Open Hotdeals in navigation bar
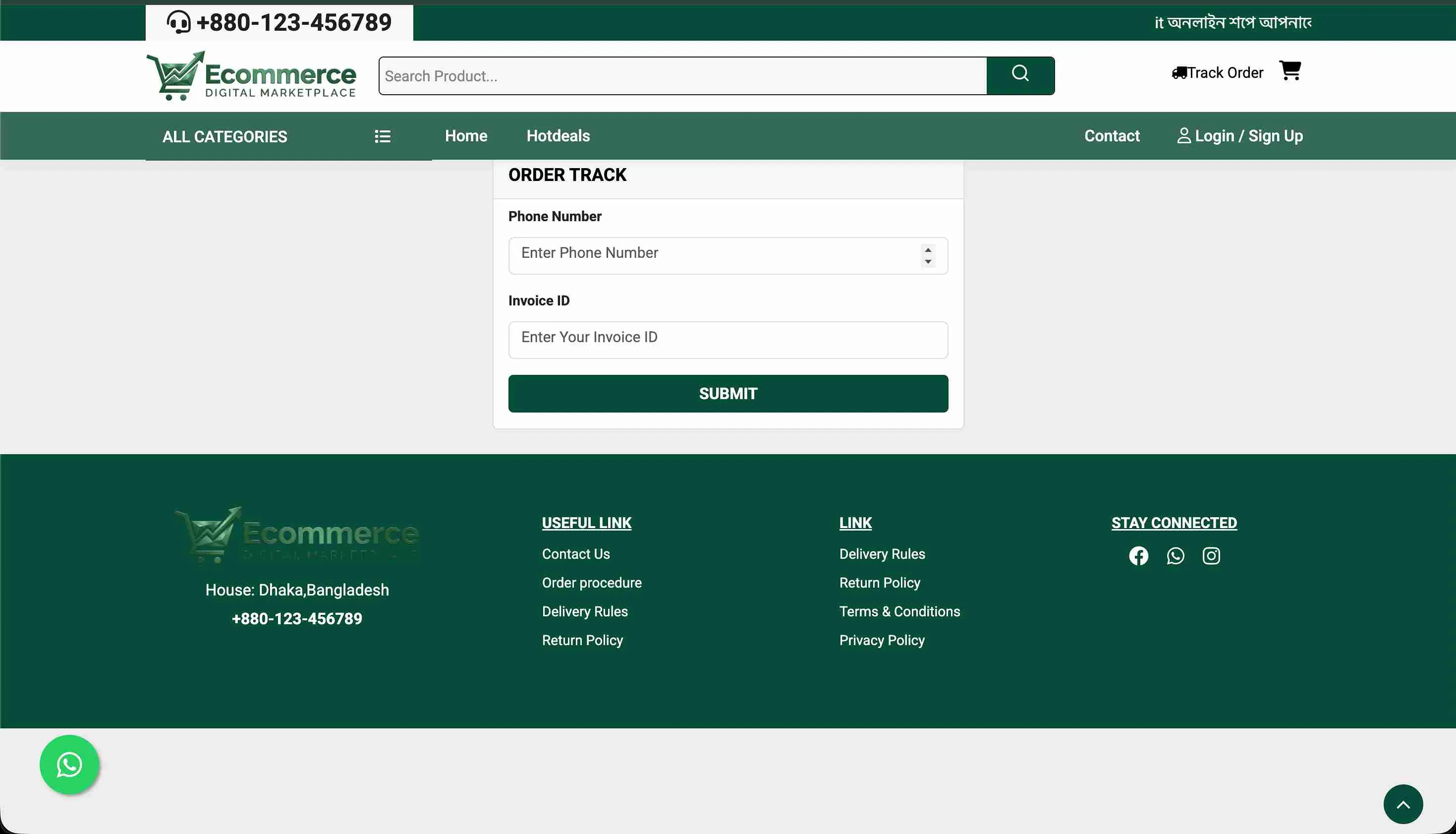 558,136
